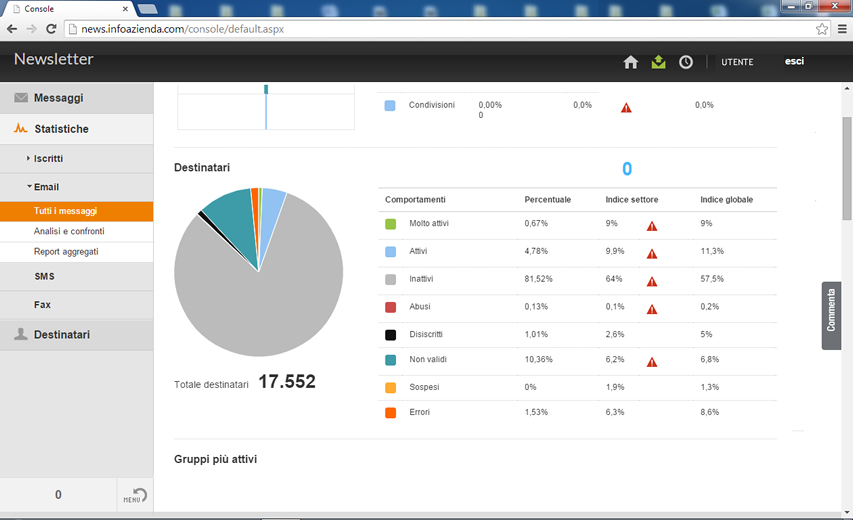The height and width of the screenshot is (520, 853).
Task: Click Non validi teal swatch
Action: click(x=391, y=360)
